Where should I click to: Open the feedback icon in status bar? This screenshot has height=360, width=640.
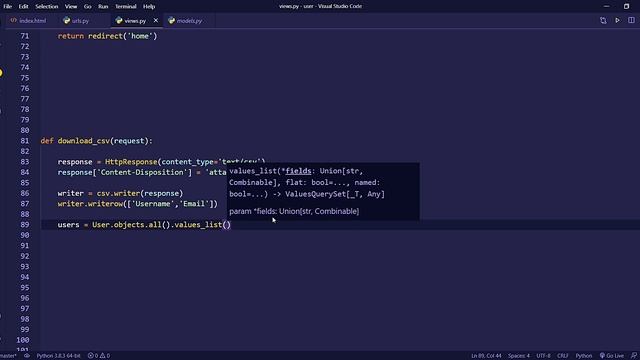[x=634, y=356]
